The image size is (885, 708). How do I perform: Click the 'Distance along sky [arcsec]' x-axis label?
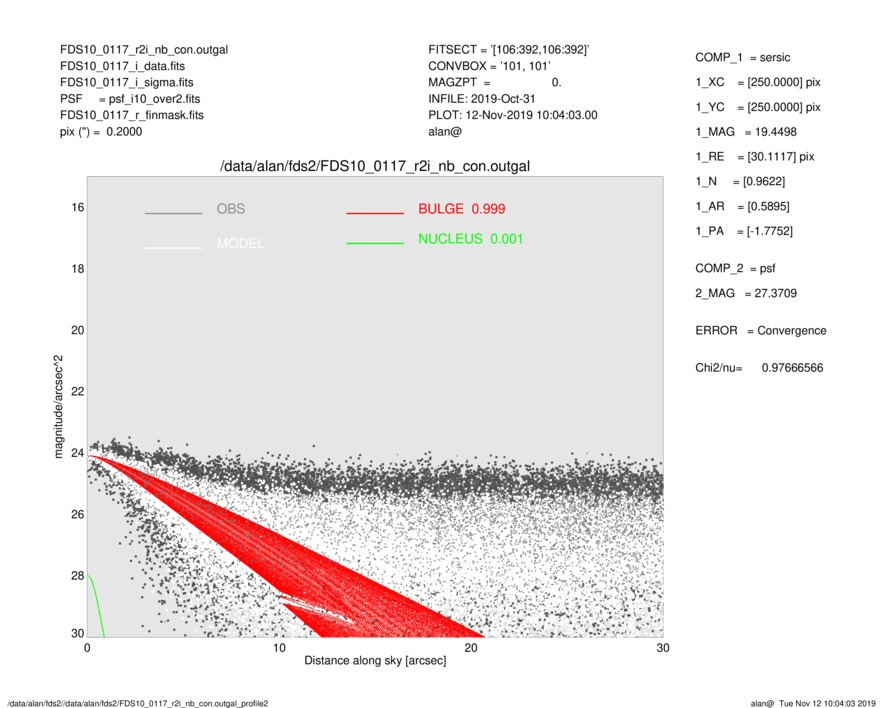[x=375, y=661]
